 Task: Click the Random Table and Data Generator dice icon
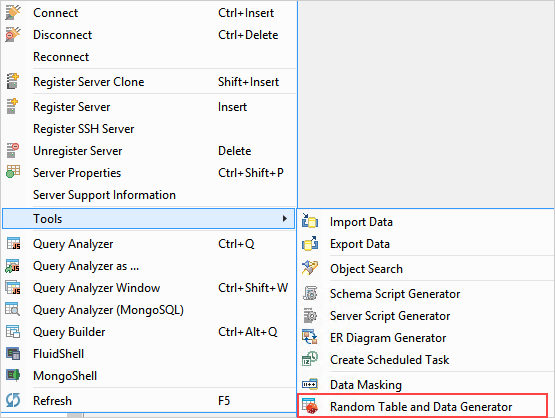click(x=309, y=406)
